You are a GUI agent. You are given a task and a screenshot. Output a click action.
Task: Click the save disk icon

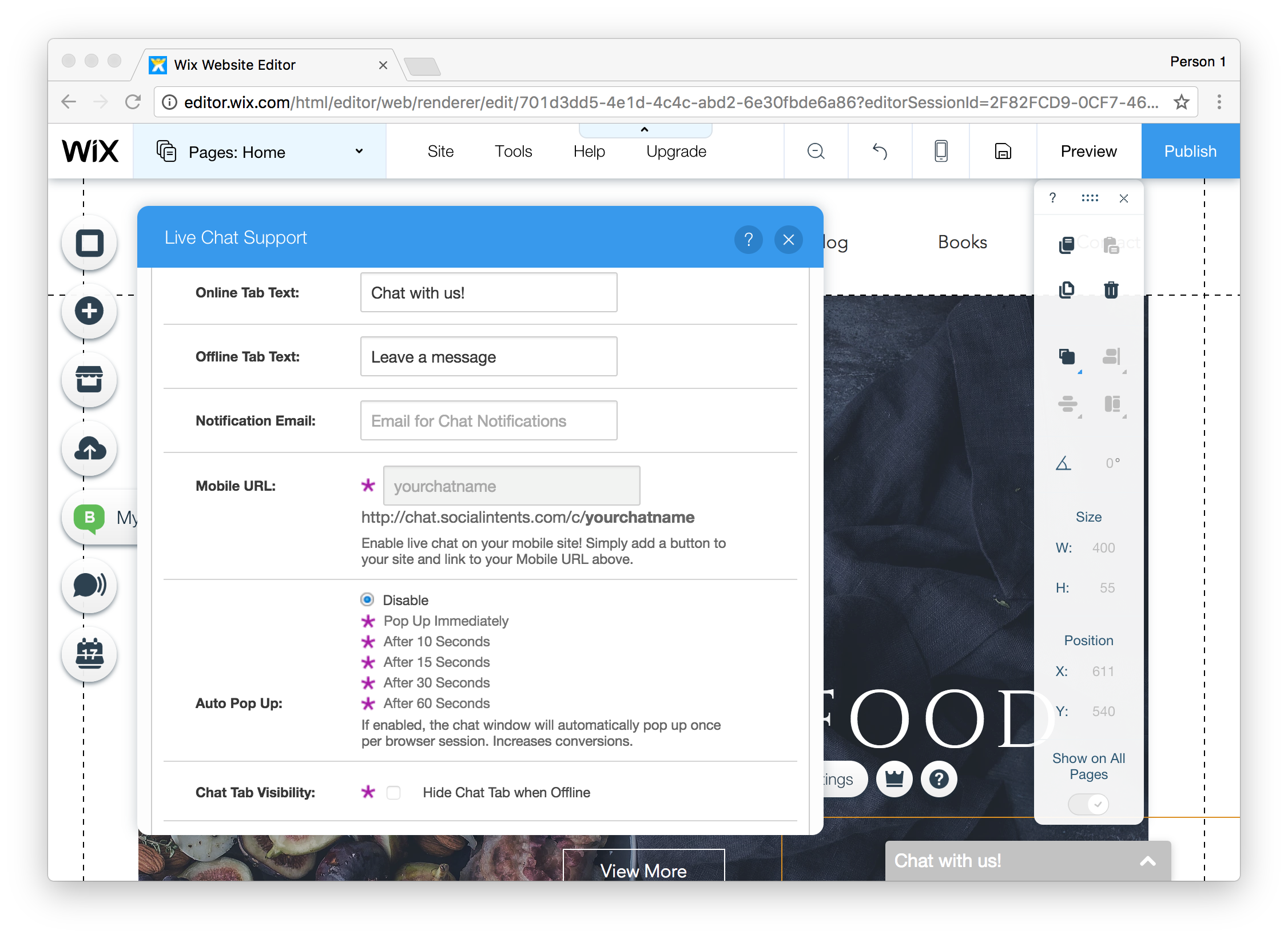[x=1003, y=151]
